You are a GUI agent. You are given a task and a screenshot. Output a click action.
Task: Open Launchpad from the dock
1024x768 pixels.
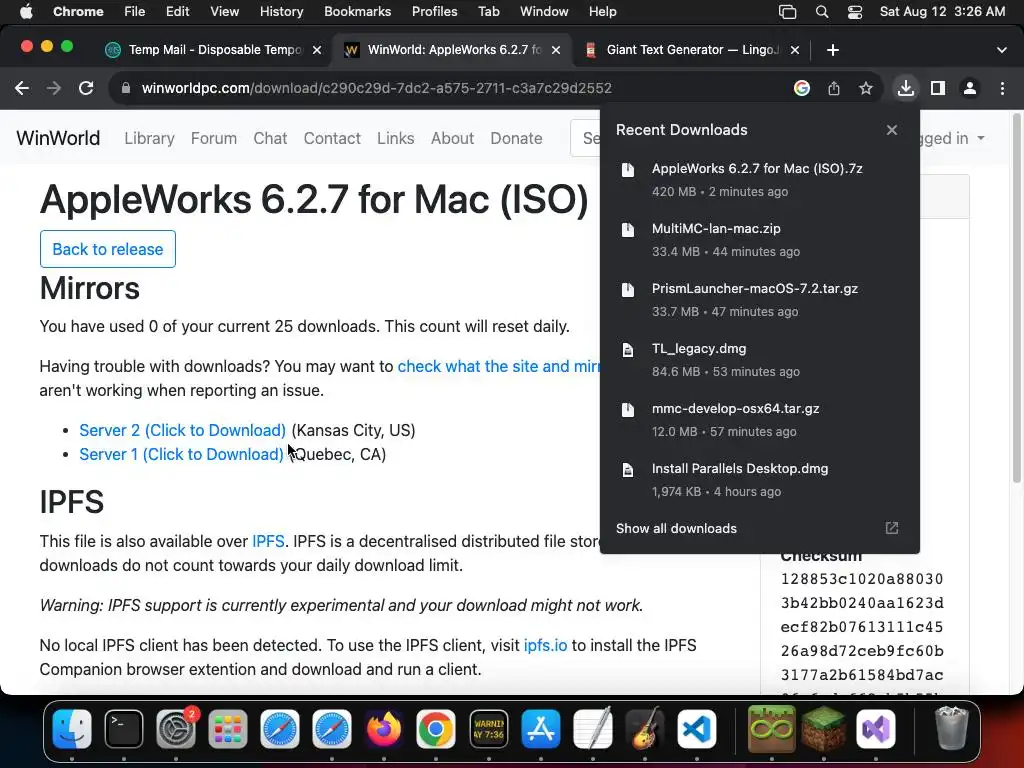pyautogui.click(x=228, y=729)
